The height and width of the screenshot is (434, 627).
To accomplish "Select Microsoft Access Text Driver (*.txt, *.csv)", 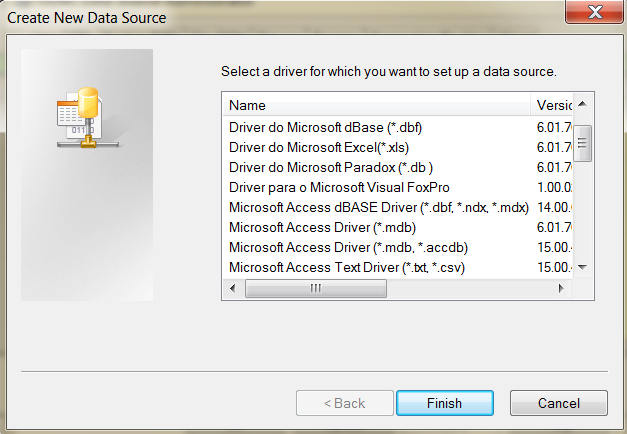I will [x=347, y=268].
